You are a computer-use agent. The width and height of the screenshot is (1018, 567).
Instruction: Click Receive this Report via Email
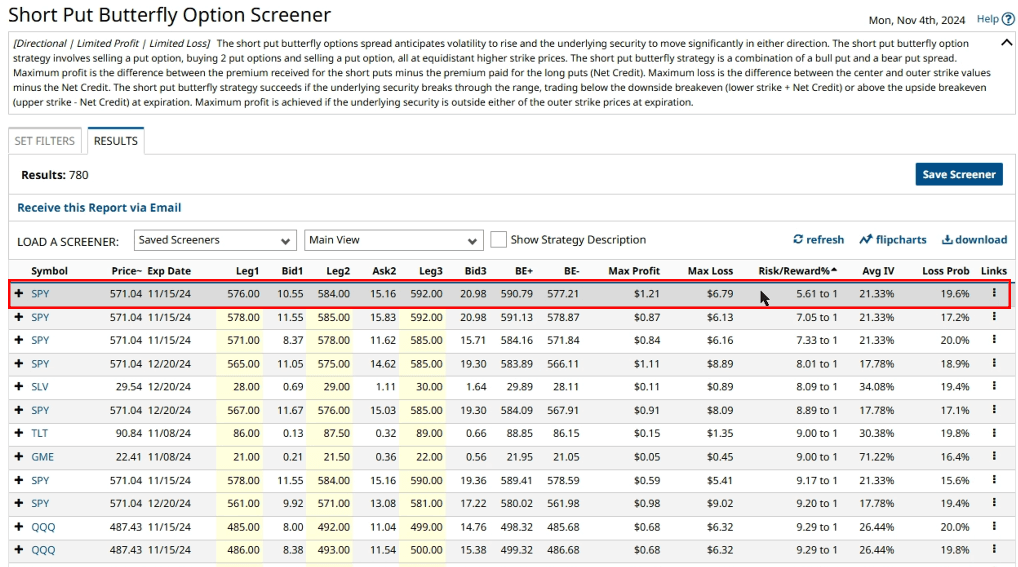click(99, 208)
